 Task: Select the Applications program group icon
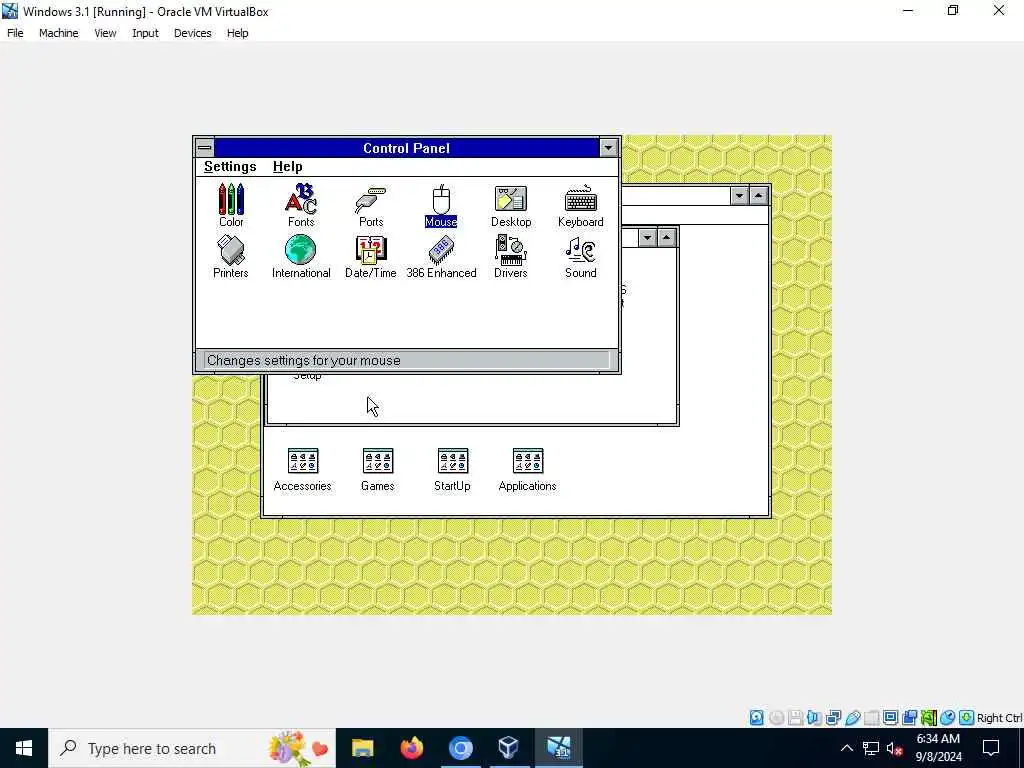[x=527, y=470]
